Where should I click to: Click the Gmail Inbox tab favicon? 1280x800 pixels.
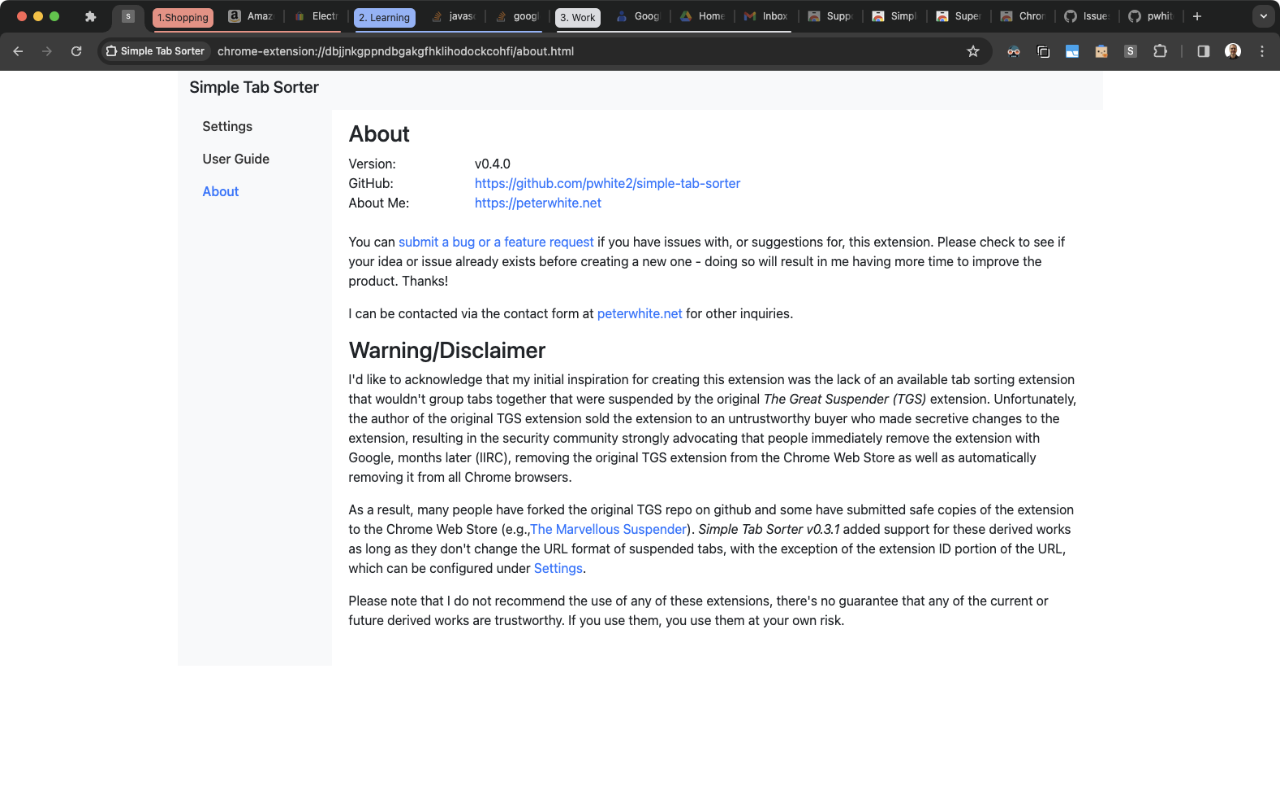755,16
